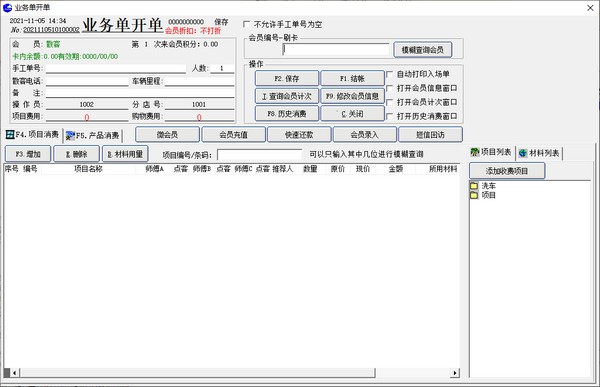
Task: Toggle 自动打印入场单 checkbox
Action: pyautogui.click(x=390, y=74)
